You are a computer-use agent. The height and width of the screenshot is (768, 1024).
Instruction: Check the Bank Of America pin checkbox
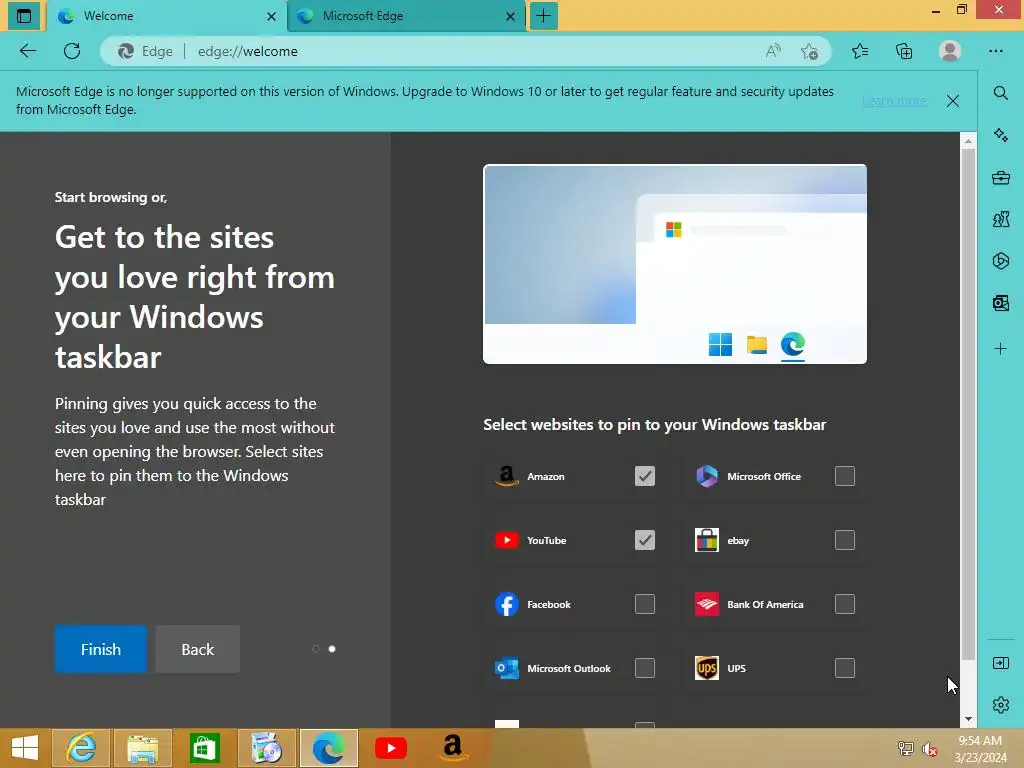[844, 604]
